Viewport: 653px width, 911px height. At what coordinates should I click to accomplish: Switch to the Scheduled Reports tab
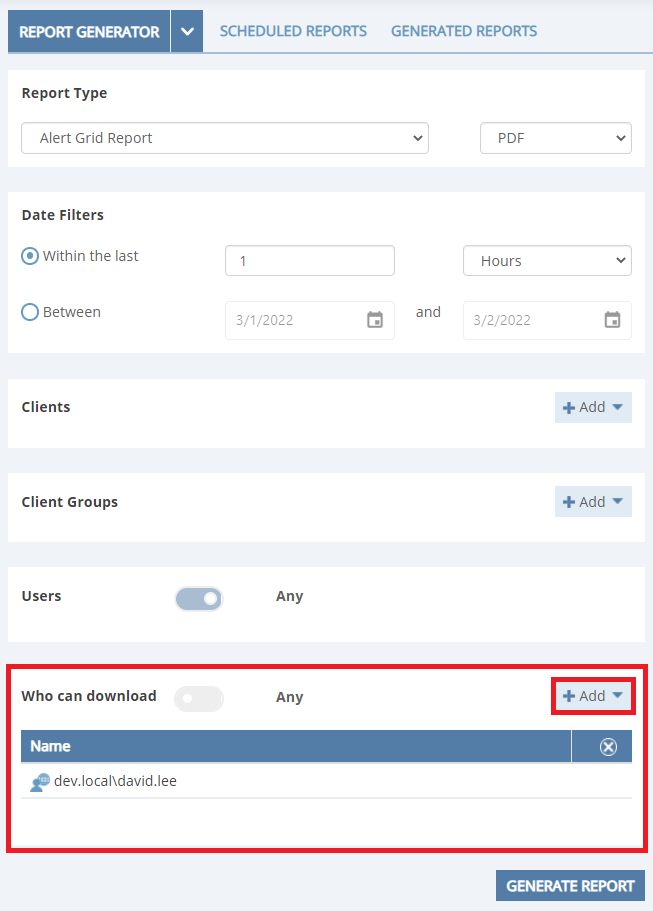click(x=293, y=31)
